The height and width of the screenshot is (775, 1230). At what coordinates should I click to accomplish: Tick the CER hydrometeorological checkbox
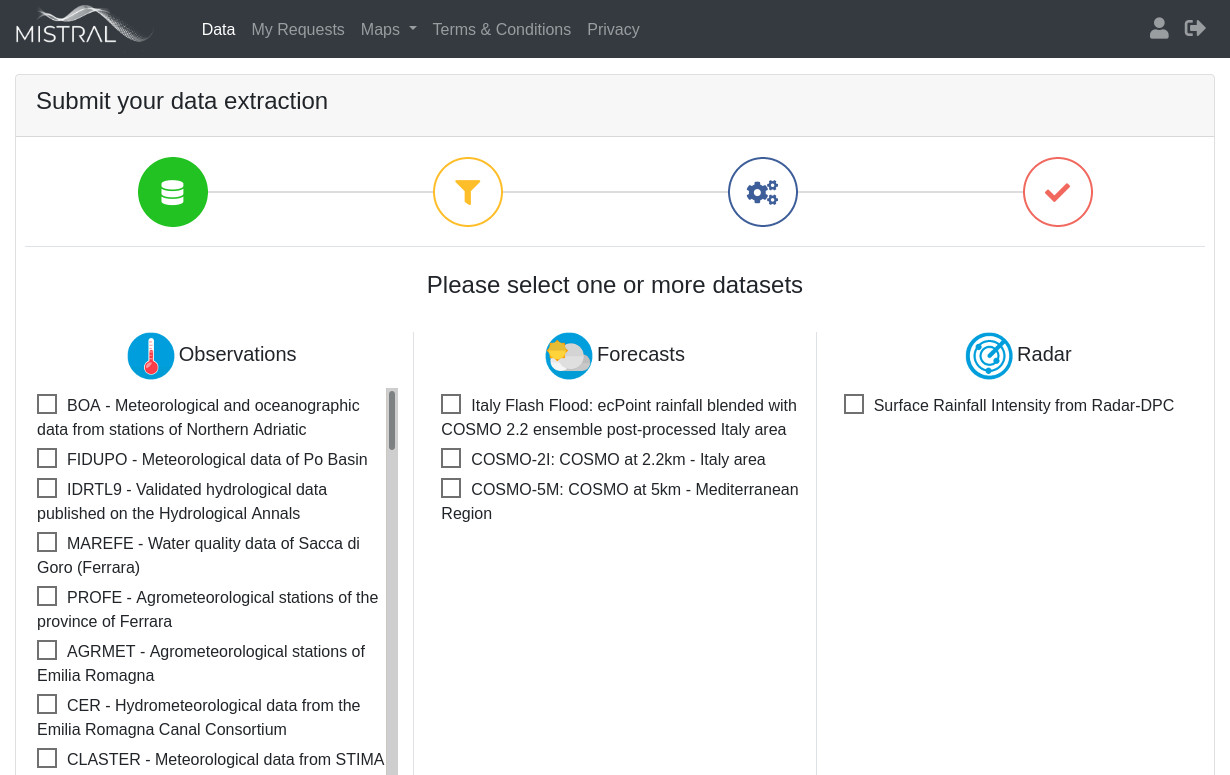47,704
